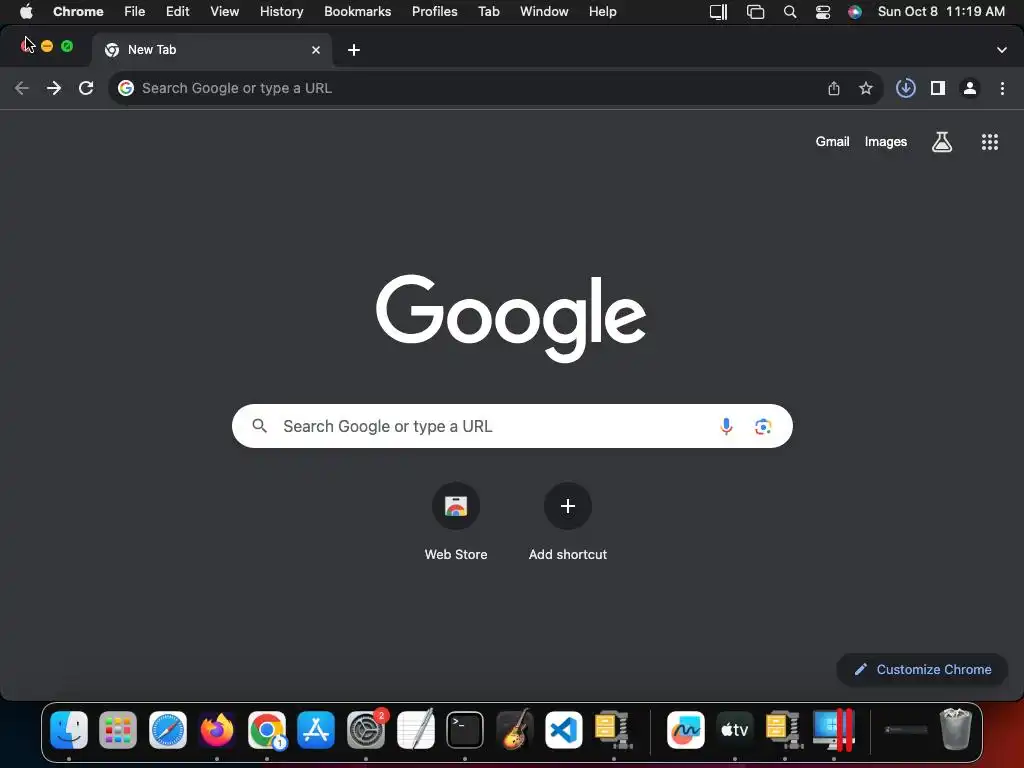Open System Settings from the Dock
The height and width of the screenshot is (768, 1024).
[366, 729]
